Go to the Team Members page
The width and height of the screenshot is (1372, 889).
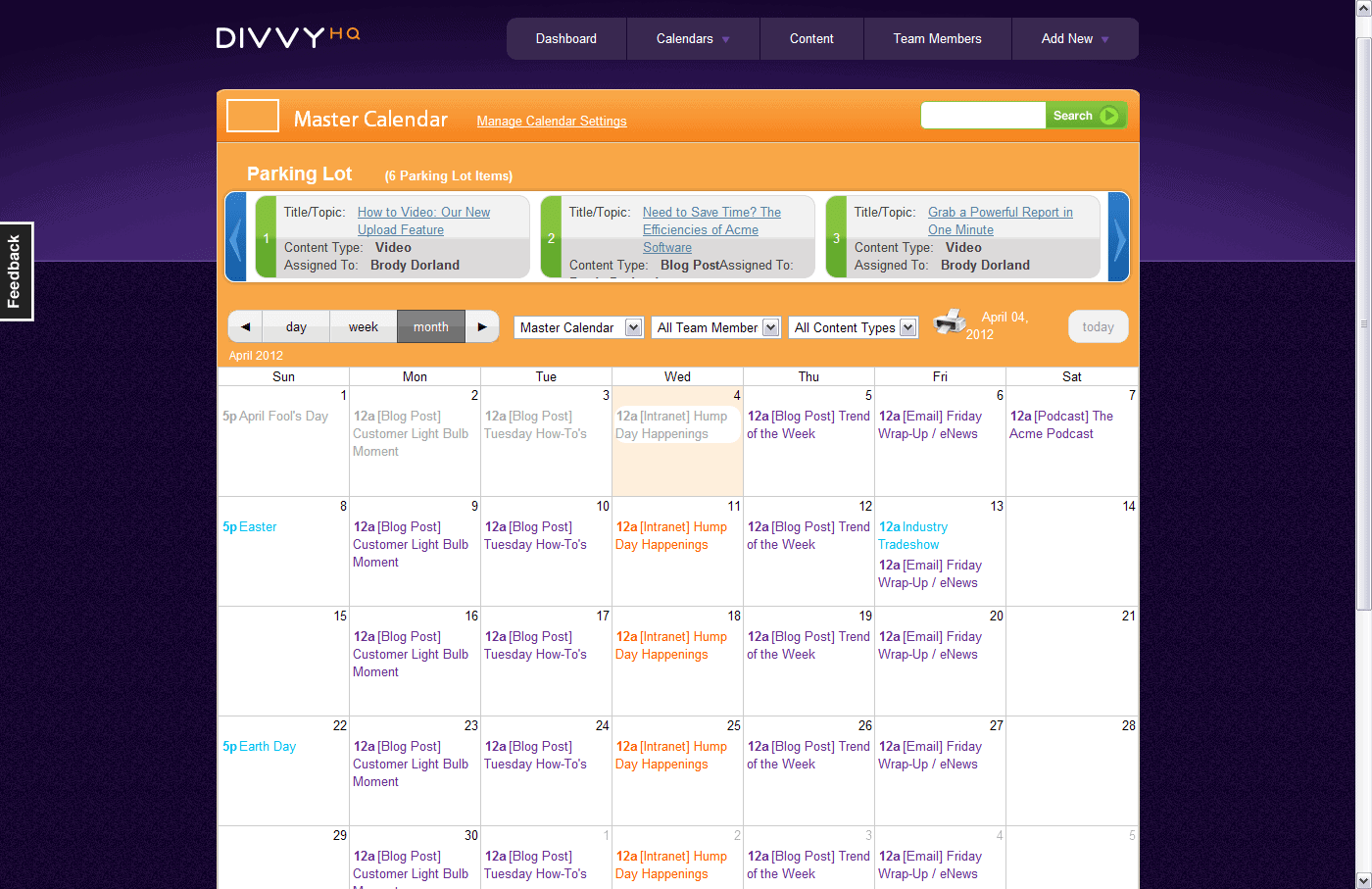click(937, 38)
